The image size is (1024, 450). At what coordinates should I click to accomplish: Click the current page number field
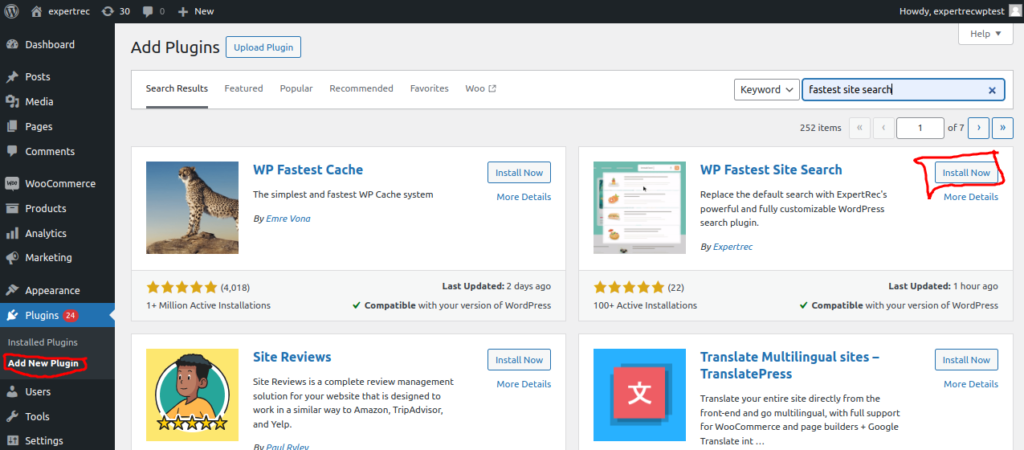click(920, 128)
